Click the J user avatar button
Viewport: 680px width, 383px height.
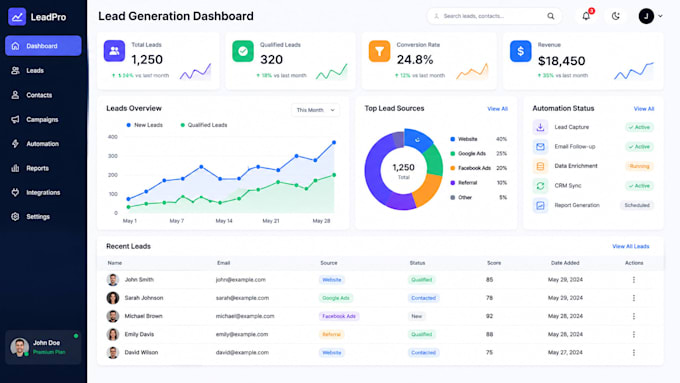646,16
